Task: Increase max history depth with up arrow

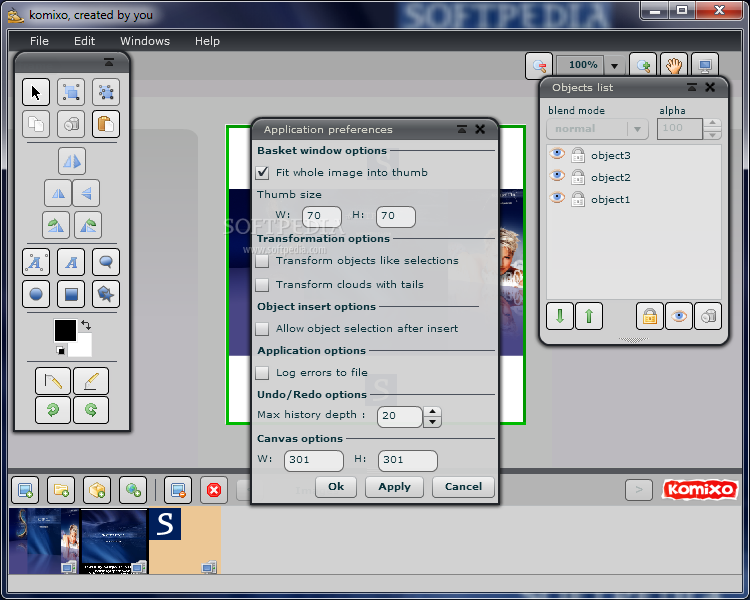Action: [x=432, y=411]
